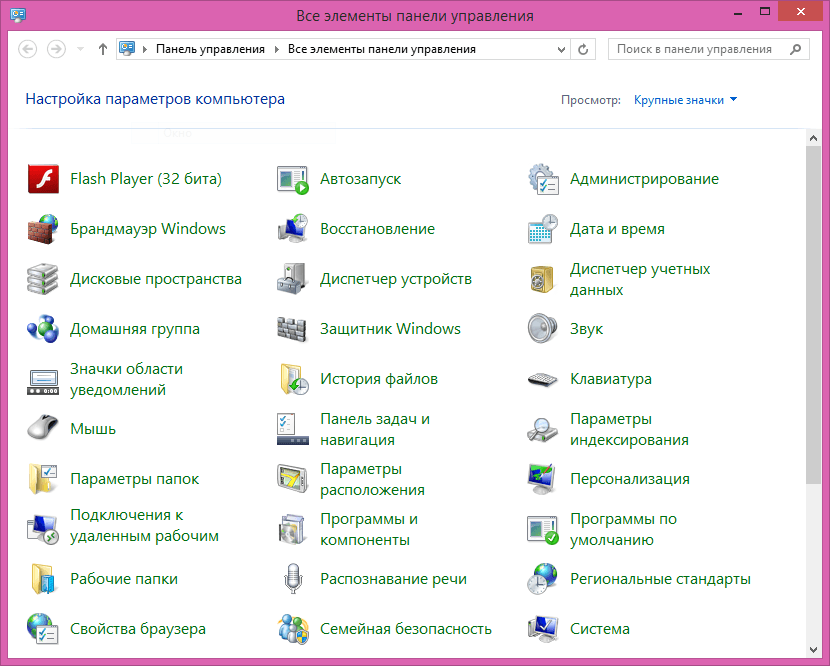Click the search field in control panel
830x666 pixels.
(708, 49)
